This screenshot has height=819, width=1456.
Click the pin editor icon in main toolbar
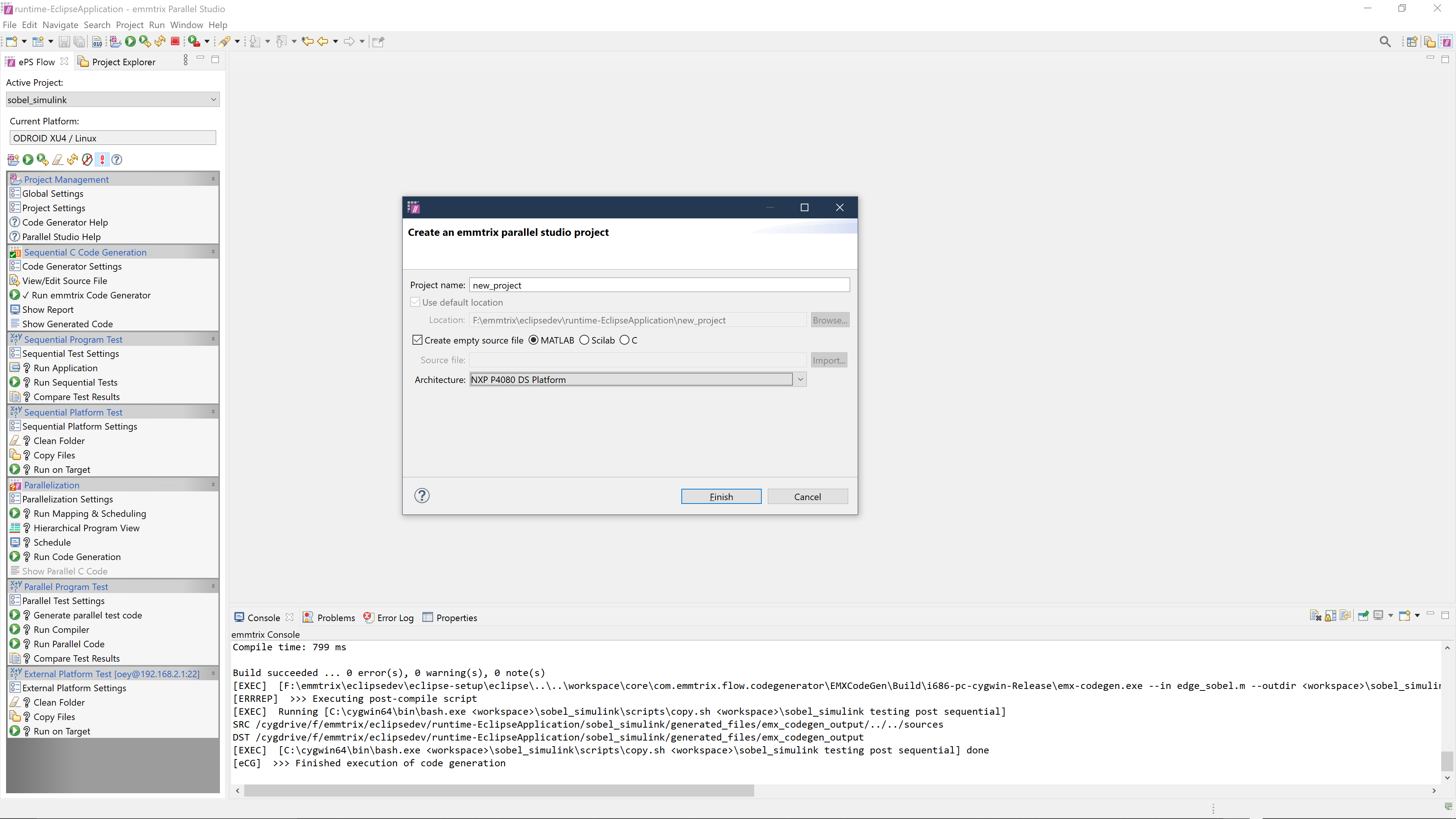378,41
